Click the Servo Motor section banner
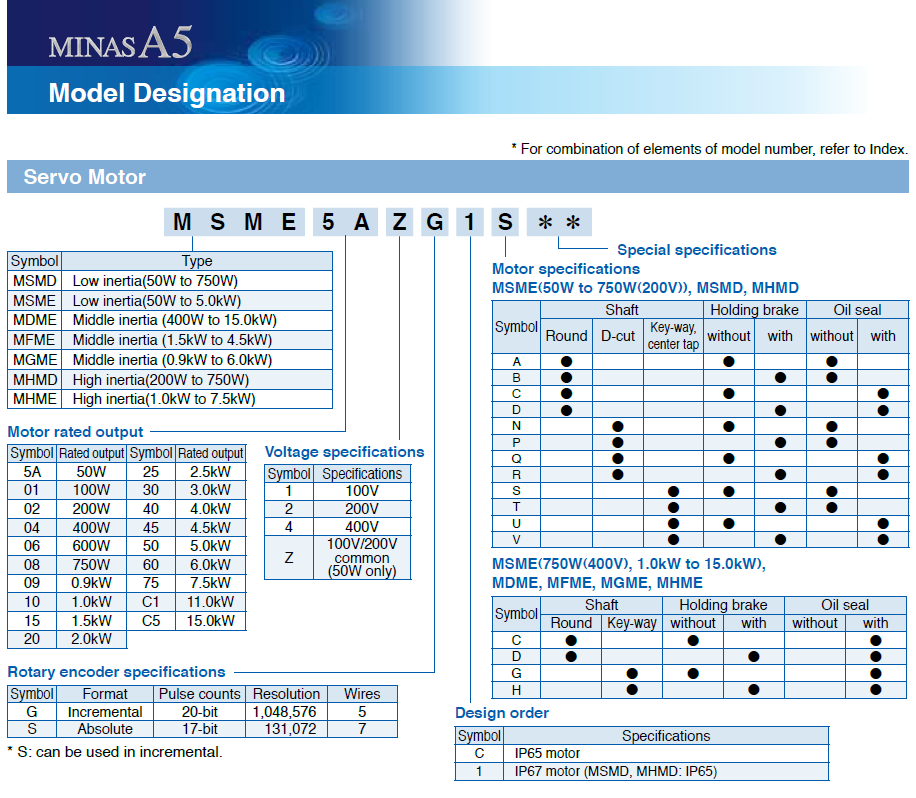This screenshot has height=798, width=916. pos(458,176)
